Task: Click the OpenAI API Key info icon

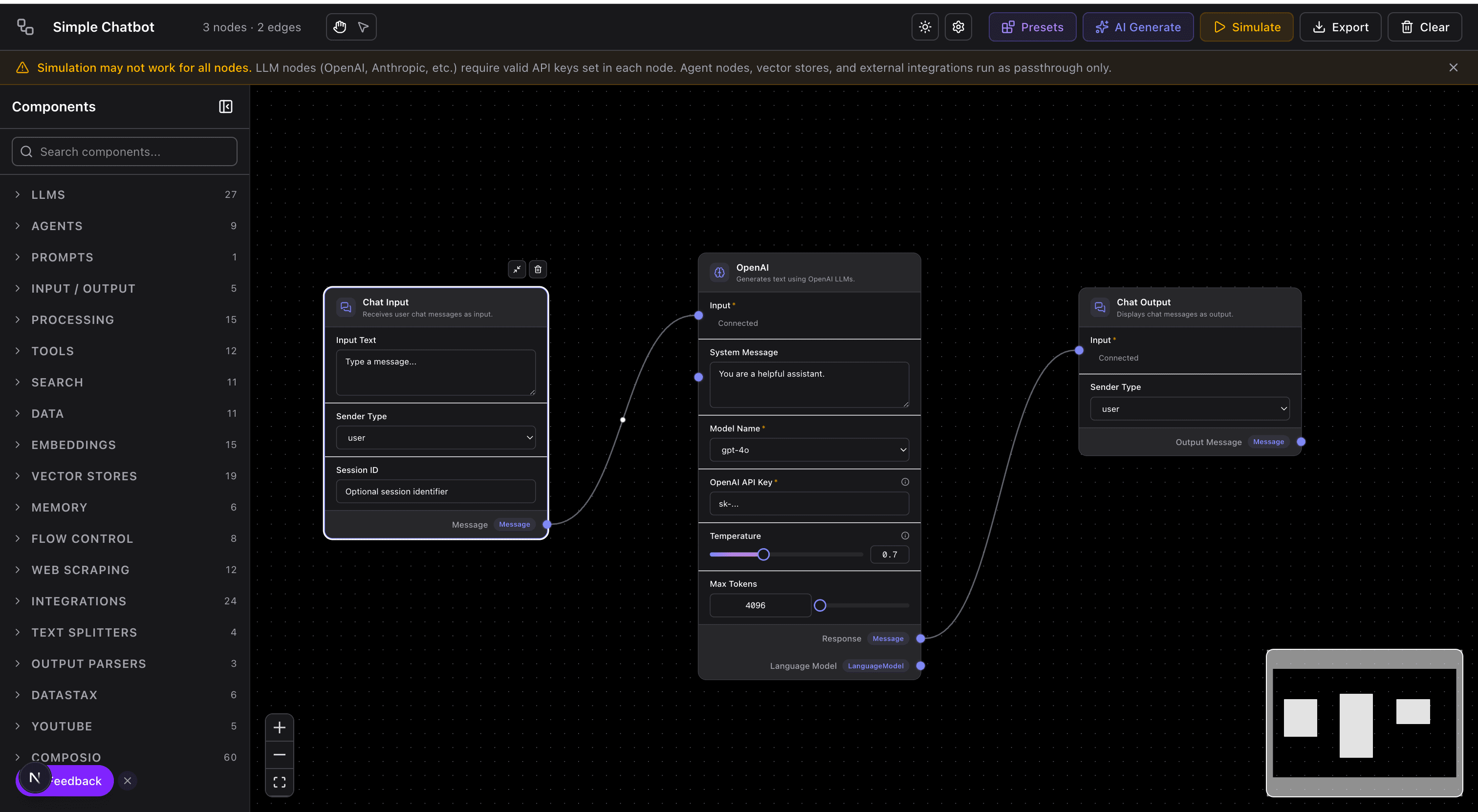Action: [905, 482]
